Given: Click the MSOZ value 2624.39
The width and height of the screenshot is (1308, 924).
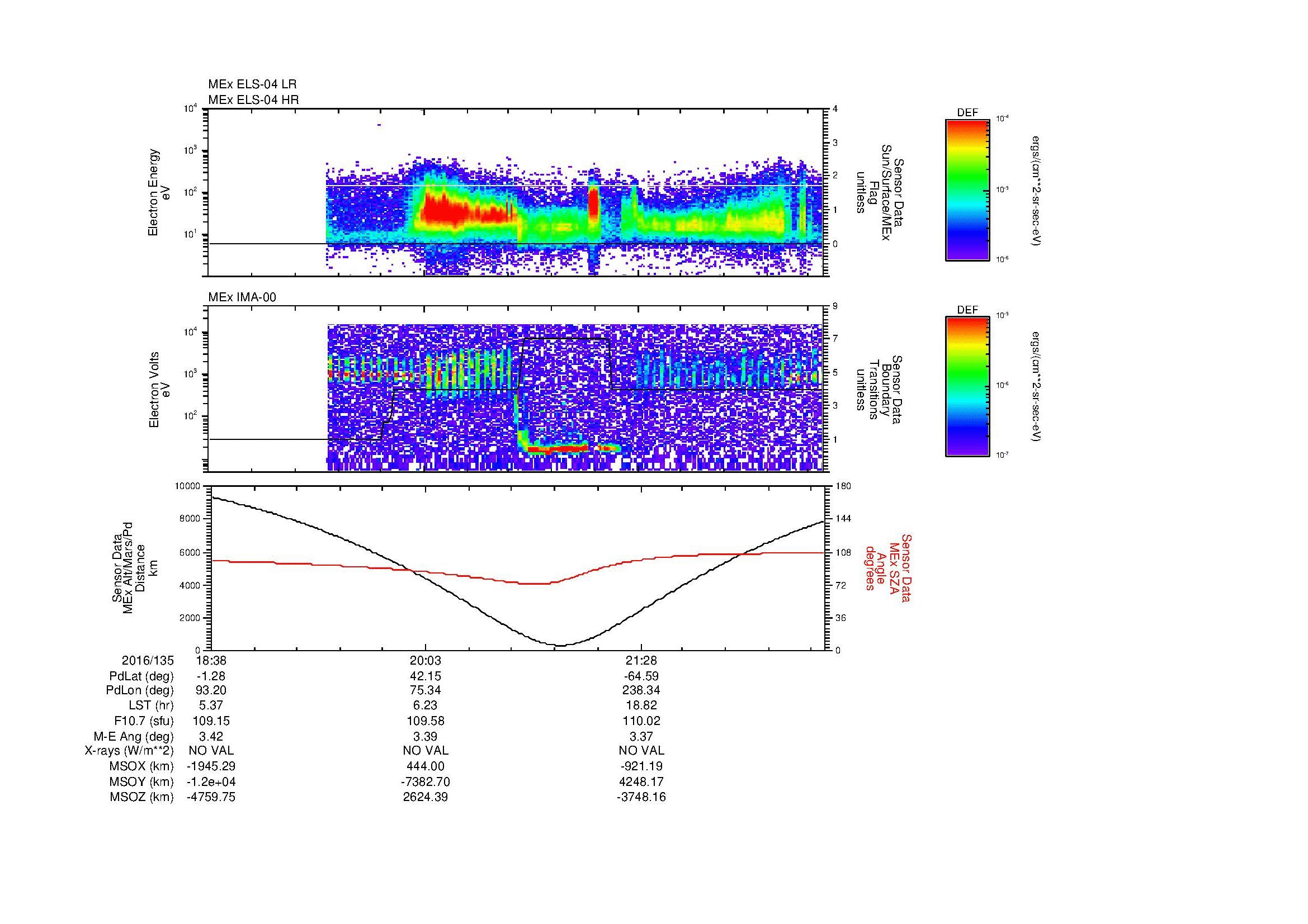Looking at the screenshot, I should 425,797.
